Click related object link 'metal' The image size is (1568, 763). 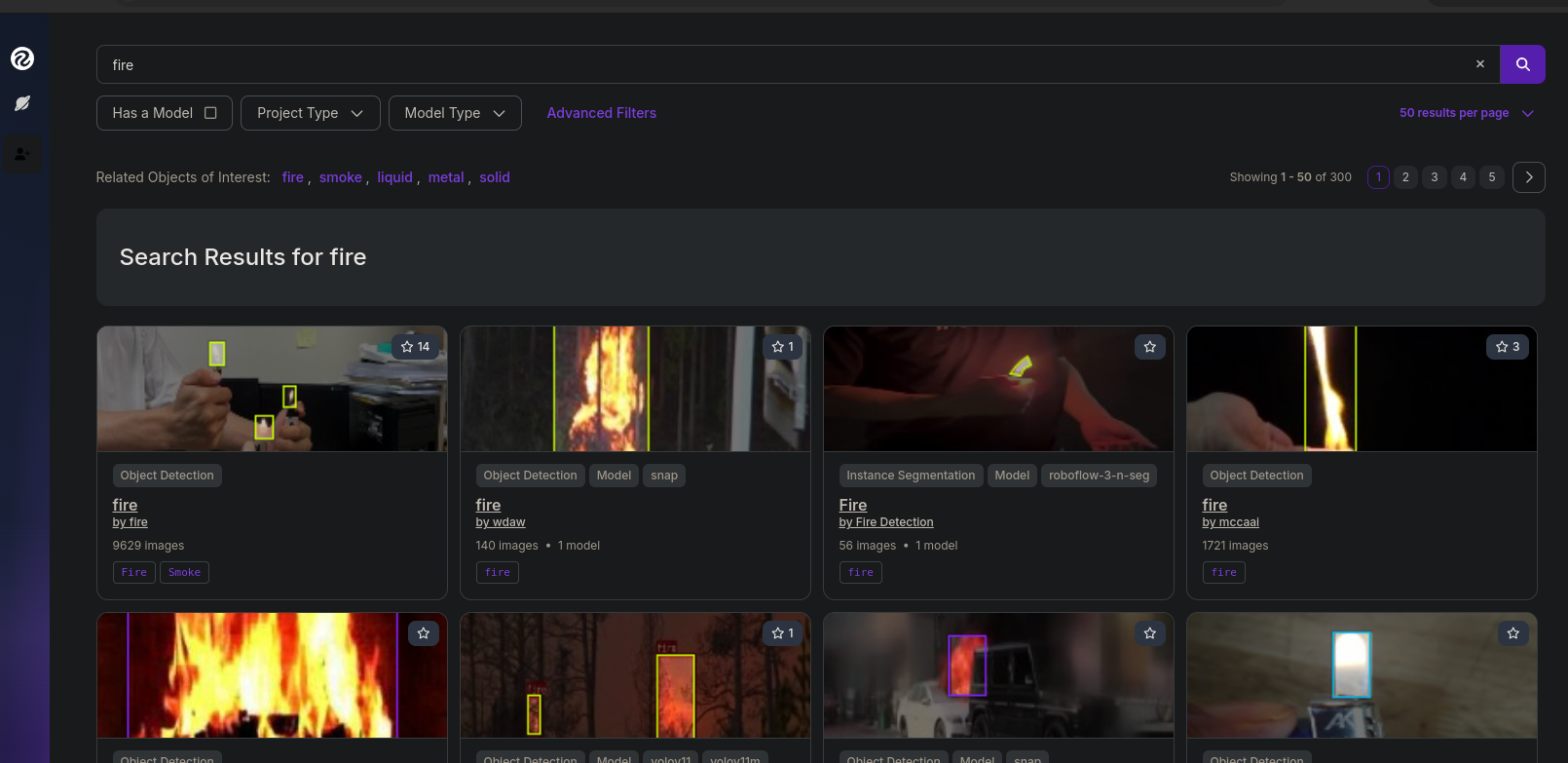click(446, 177)
